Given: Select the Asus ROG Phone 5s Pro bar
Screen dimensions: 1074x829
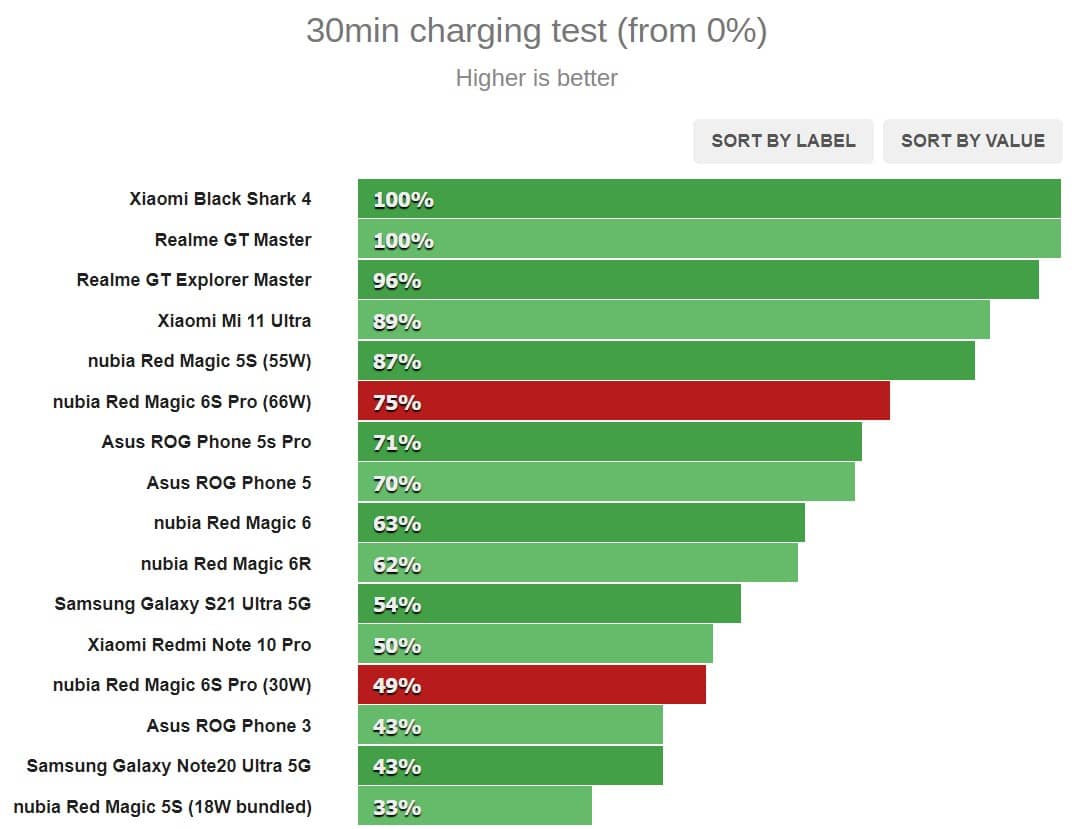Looking at the screenshot, I should (610, 442).
